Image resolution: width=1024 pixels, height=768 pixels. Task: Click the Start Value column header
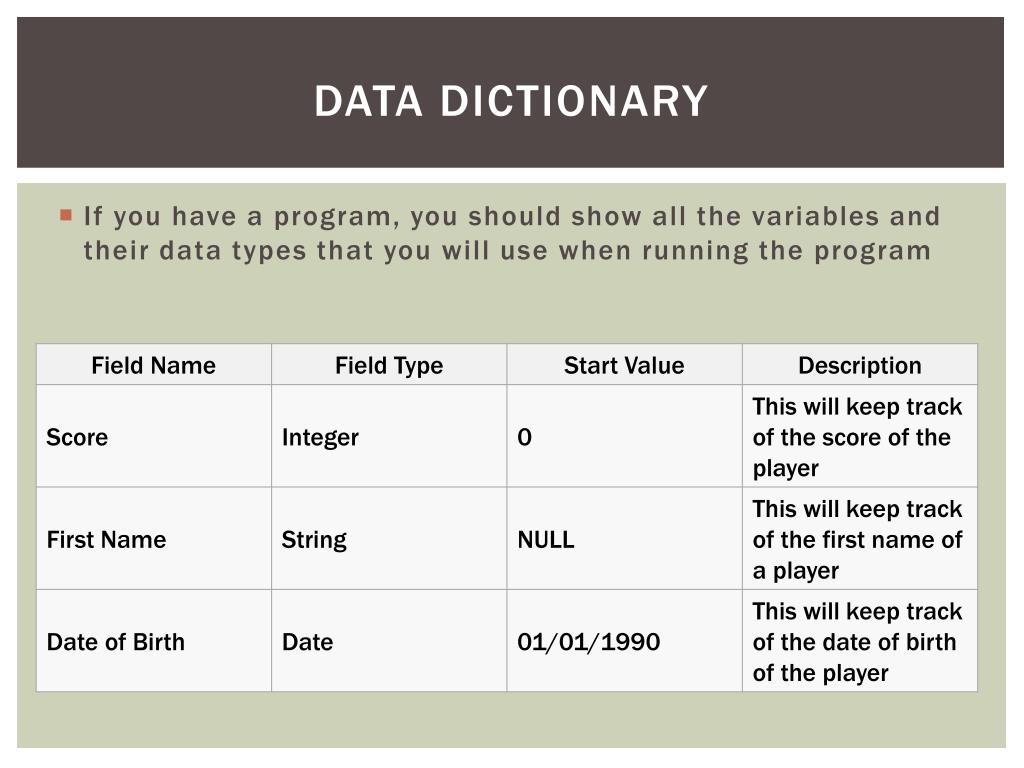pos(624,364)
